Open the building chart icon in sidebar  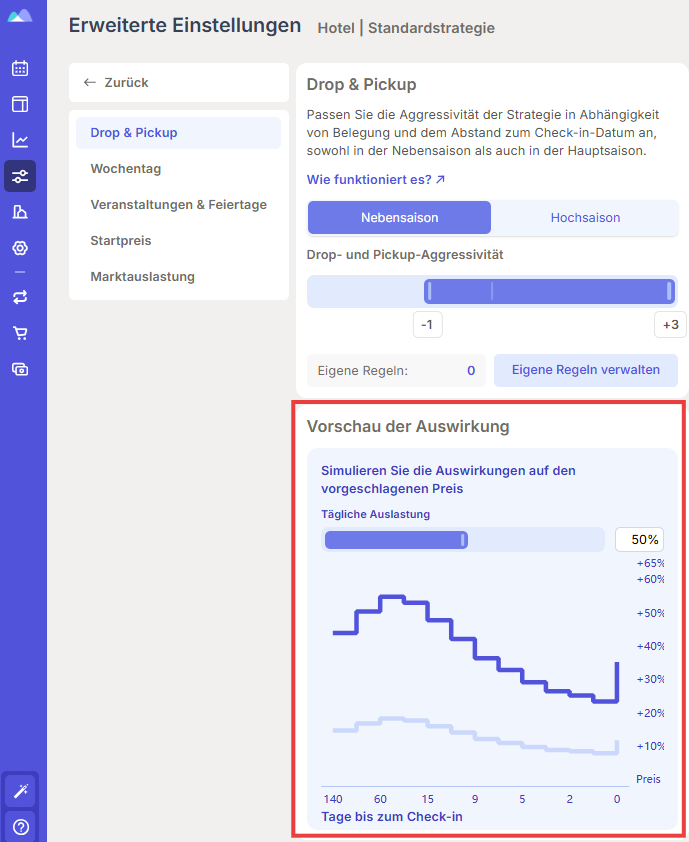(x=20, y=212)
